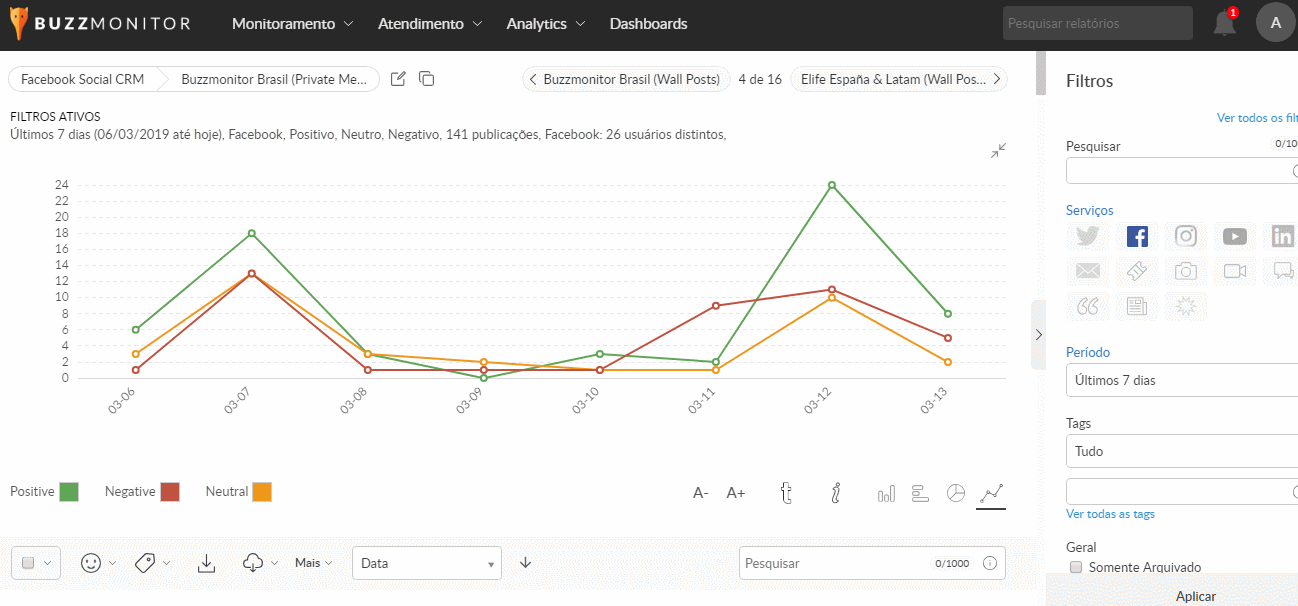
Task: Open the notifications bell icon
Action: 1224,24
